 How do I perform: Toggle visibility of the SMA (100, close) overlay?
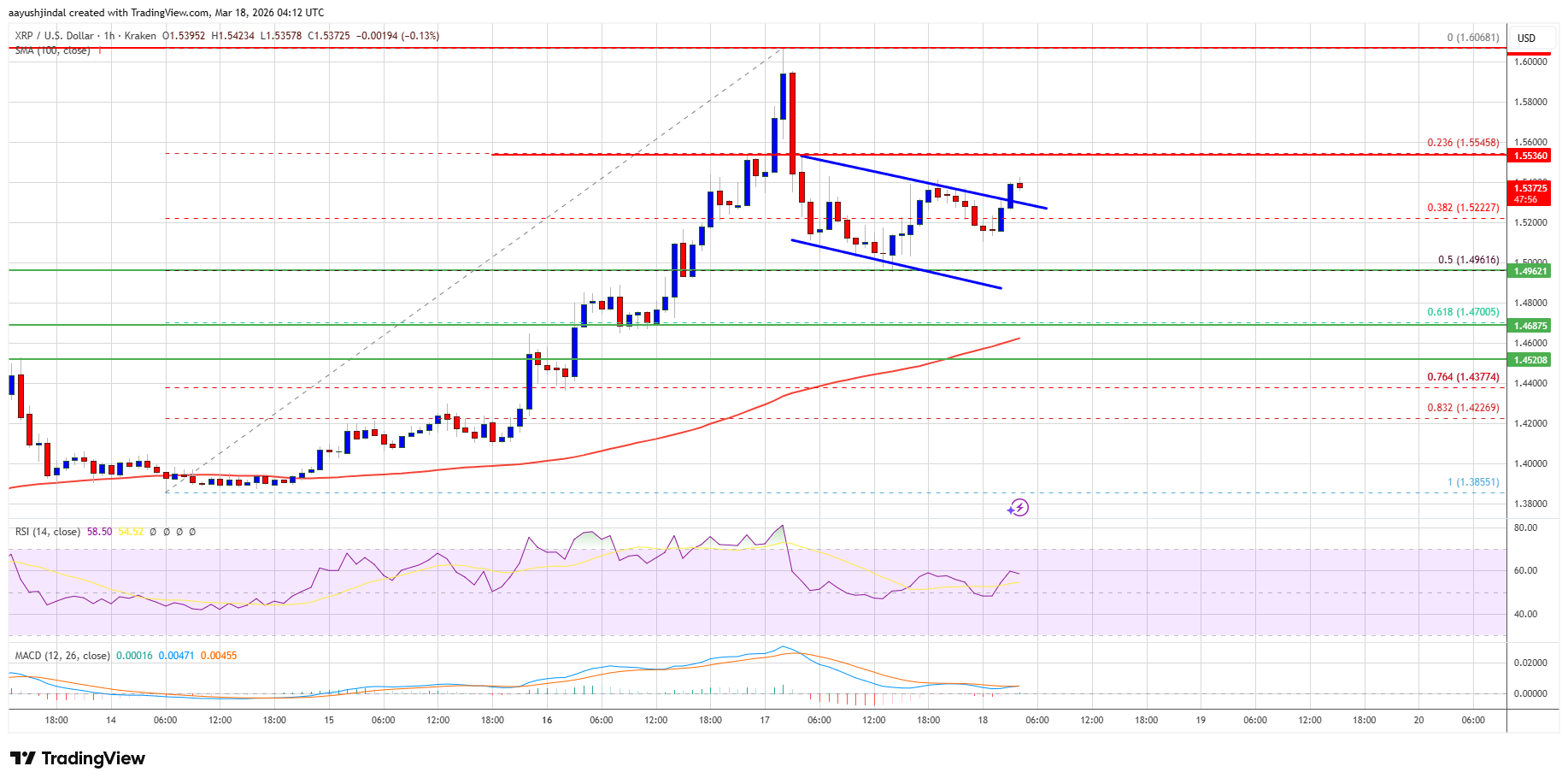tap(55, 50)
